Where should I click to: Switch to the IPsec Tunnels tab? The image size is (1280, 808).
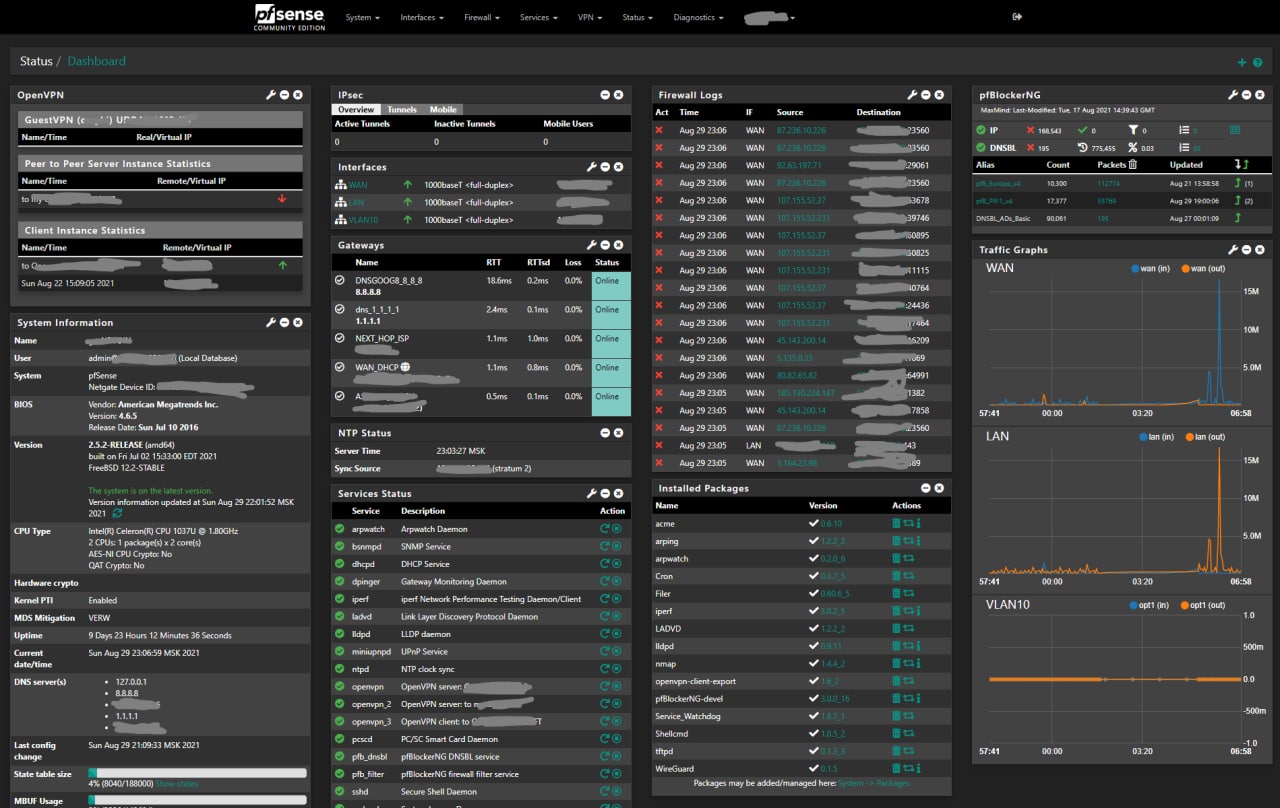pyautogui.click(x=402, y=110)
